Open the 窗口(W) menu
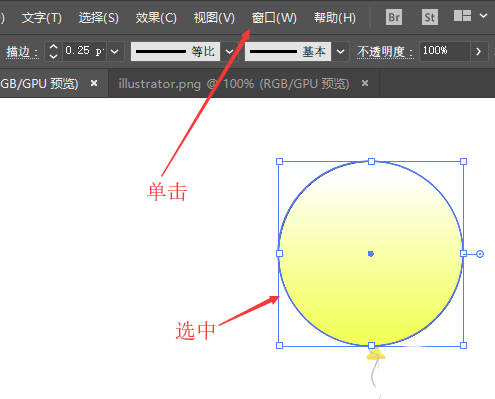The width and height of the screenshot is (495, 399). [274, 17]
